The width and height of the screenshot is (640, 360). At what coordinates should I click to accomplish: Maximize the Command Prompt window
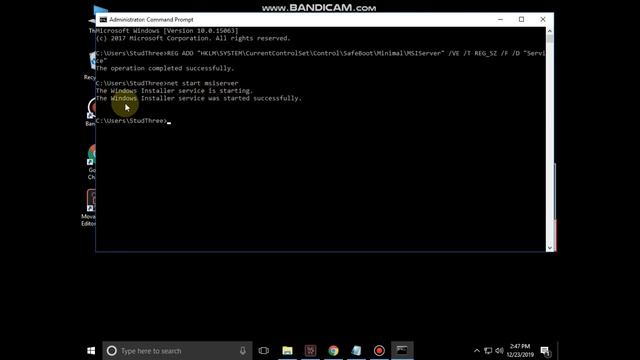click(x=522, y=20)
